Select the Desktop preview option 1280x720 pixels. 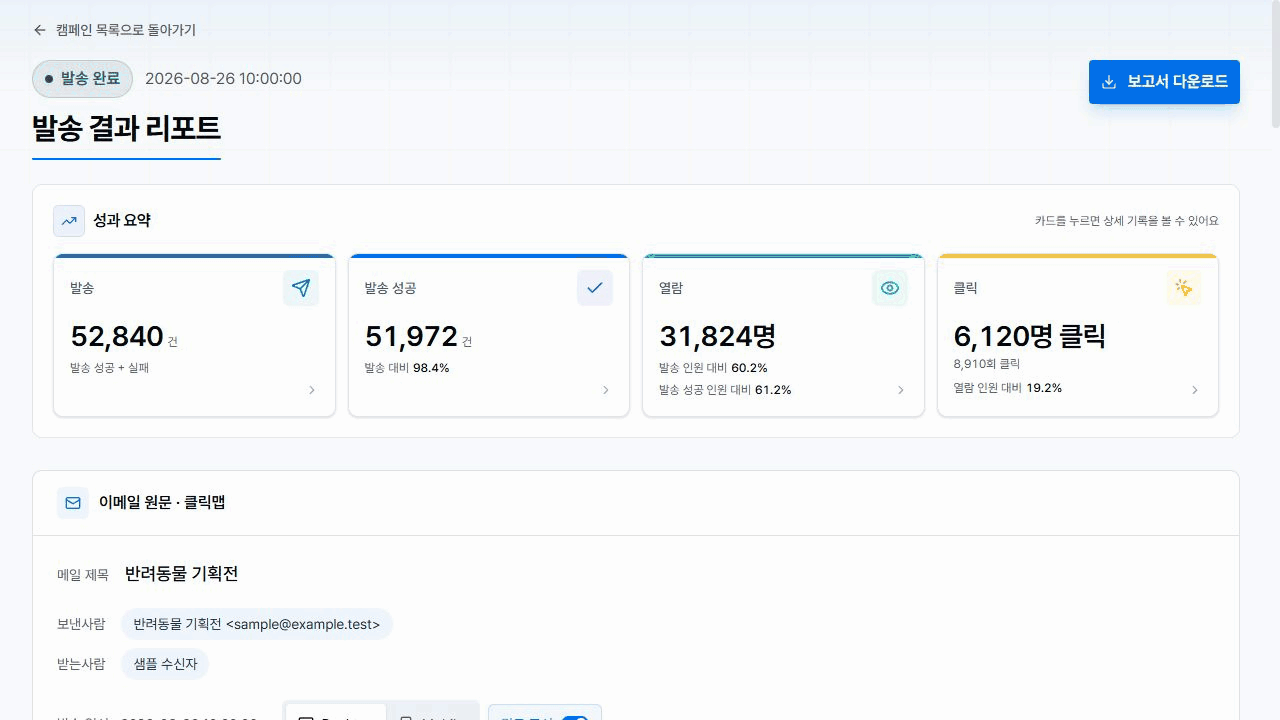click(336, 712)
